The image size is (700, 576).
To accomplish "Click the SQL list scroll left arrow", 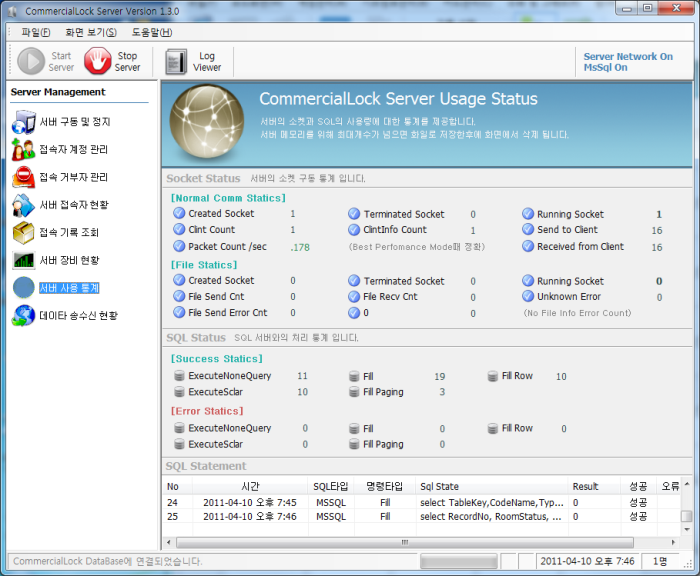I will pos(169,543).
